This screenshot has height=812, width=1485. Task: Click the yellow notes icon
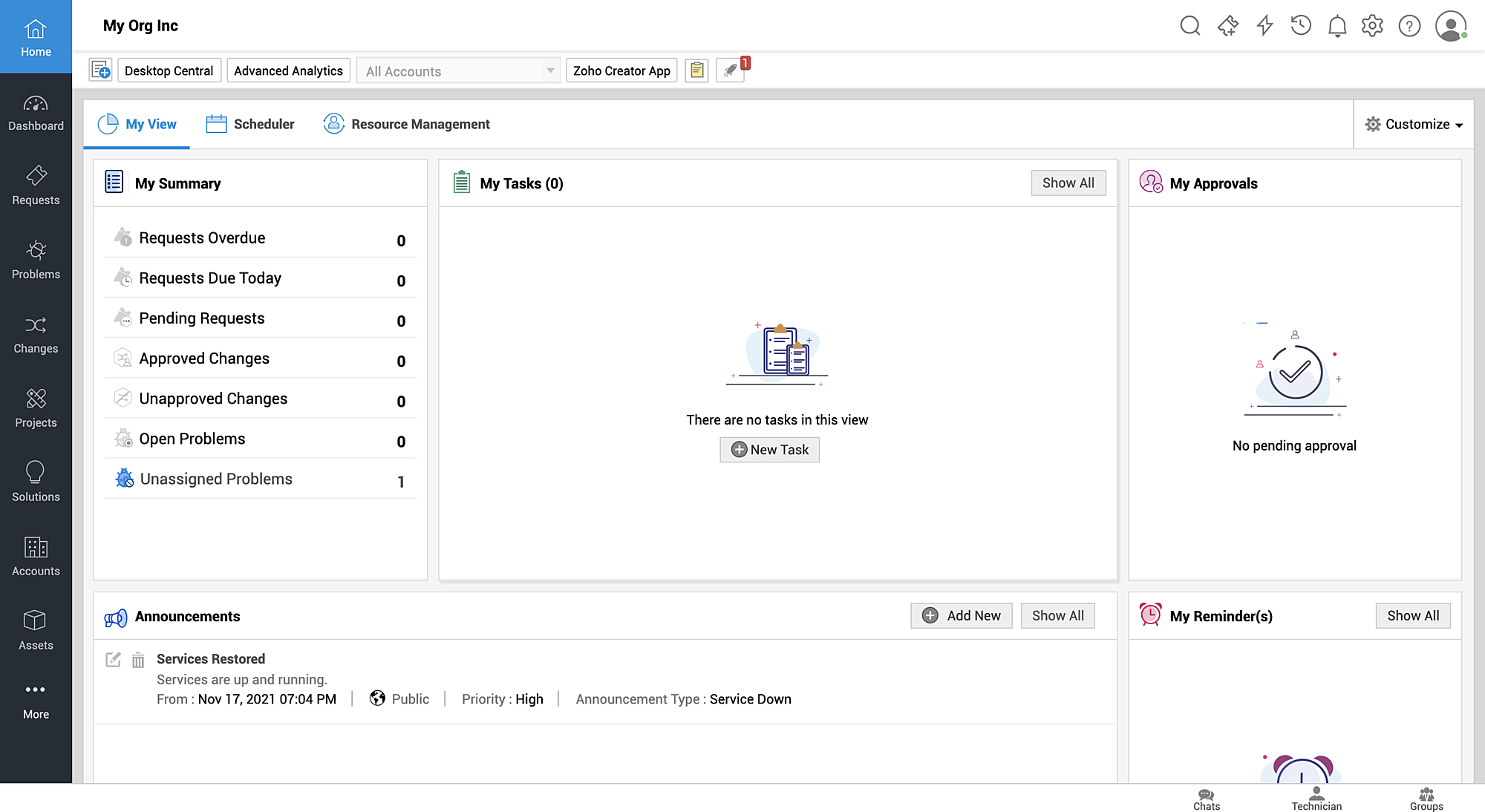coord(696,71)
